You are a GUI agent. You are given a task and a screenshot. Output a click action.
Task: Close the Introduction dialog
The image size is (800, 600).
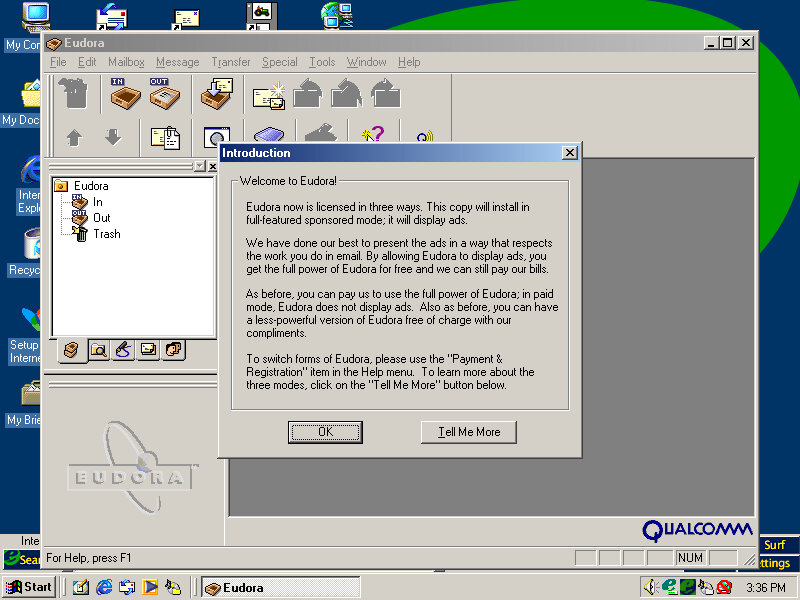pyautogui.click(x=569, y=153)
